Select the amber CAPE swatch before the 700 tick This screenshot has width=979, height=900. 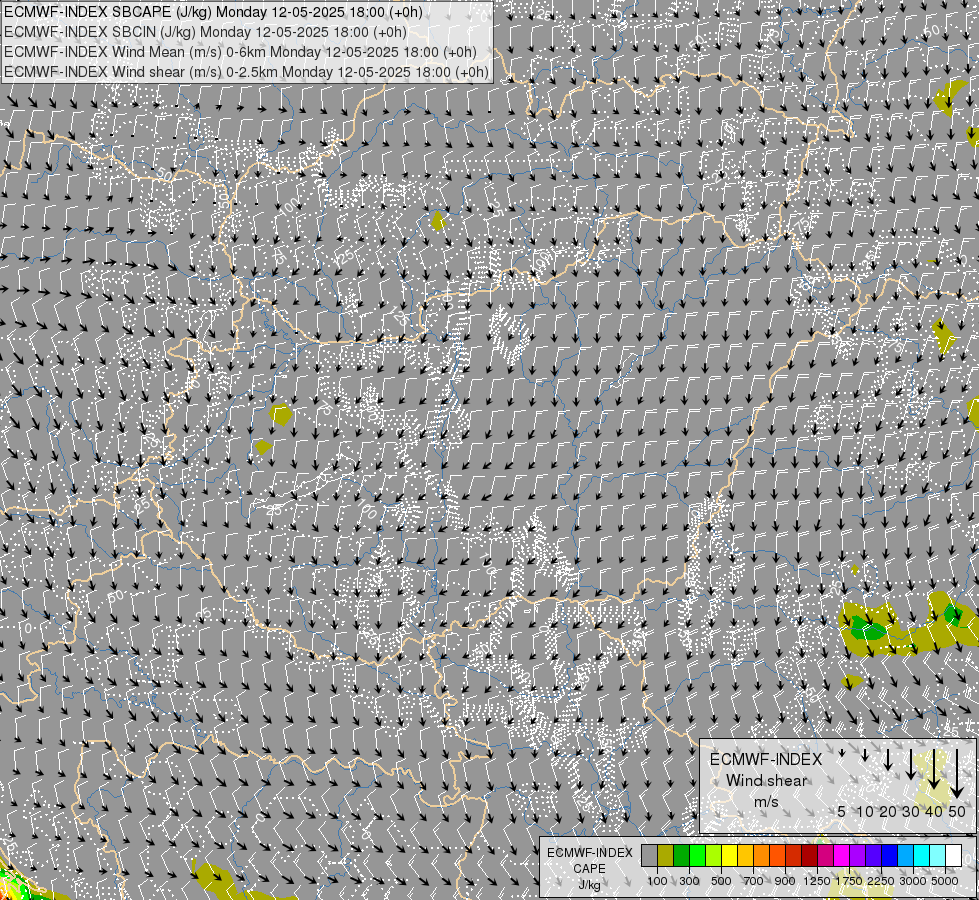(x=745, y=855)
